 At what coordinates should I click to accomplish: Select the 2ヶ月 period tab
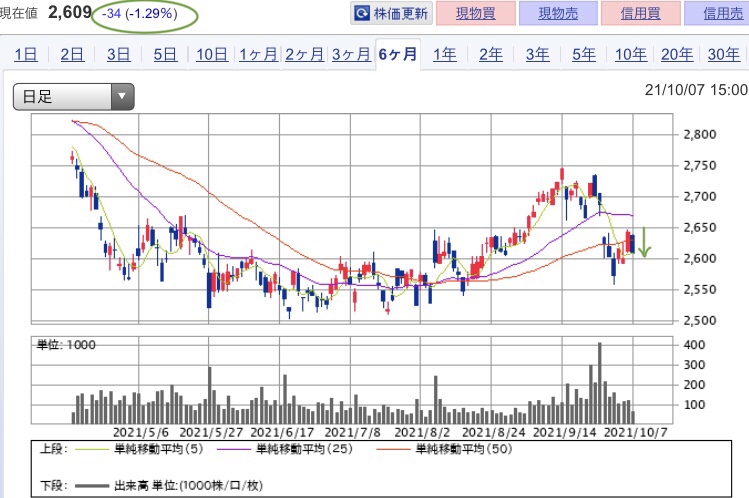coord(305,54)
